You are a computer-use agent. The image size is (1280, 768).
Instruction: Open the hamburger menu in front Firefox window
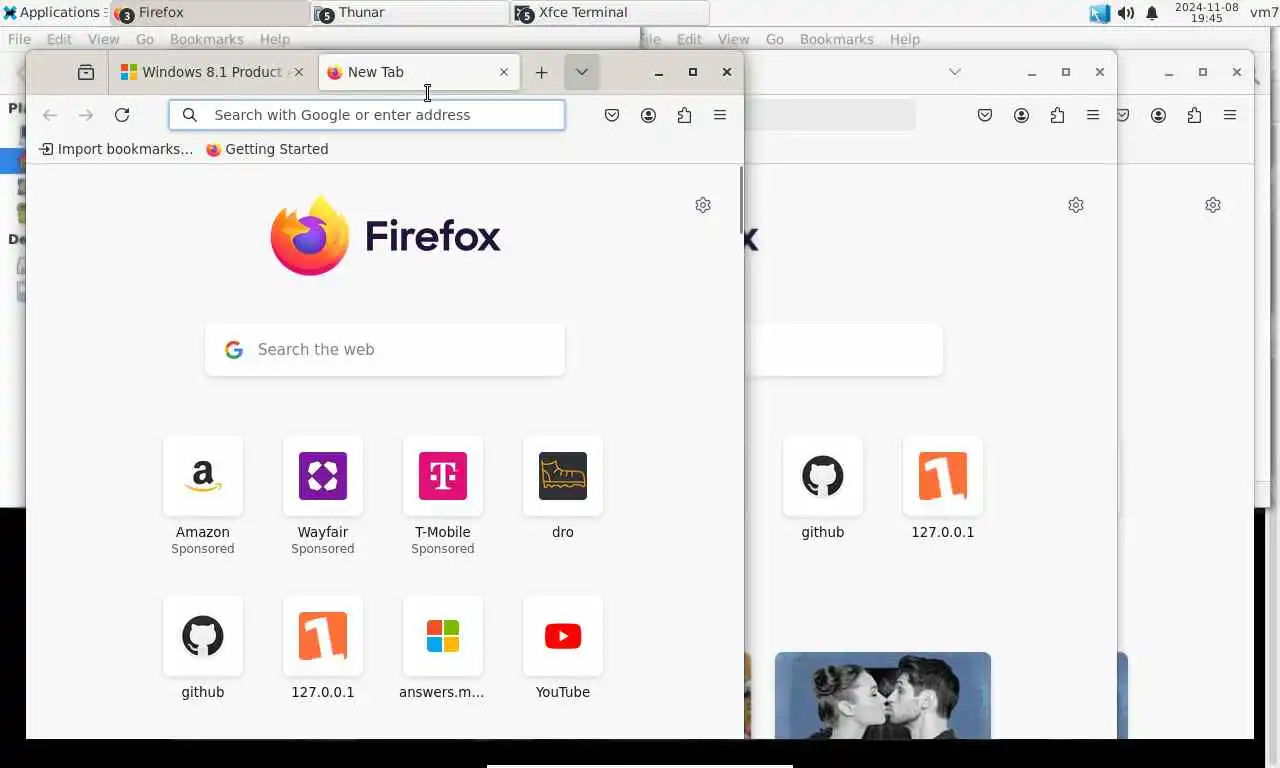pyautogui.click(x=720, y=115)
